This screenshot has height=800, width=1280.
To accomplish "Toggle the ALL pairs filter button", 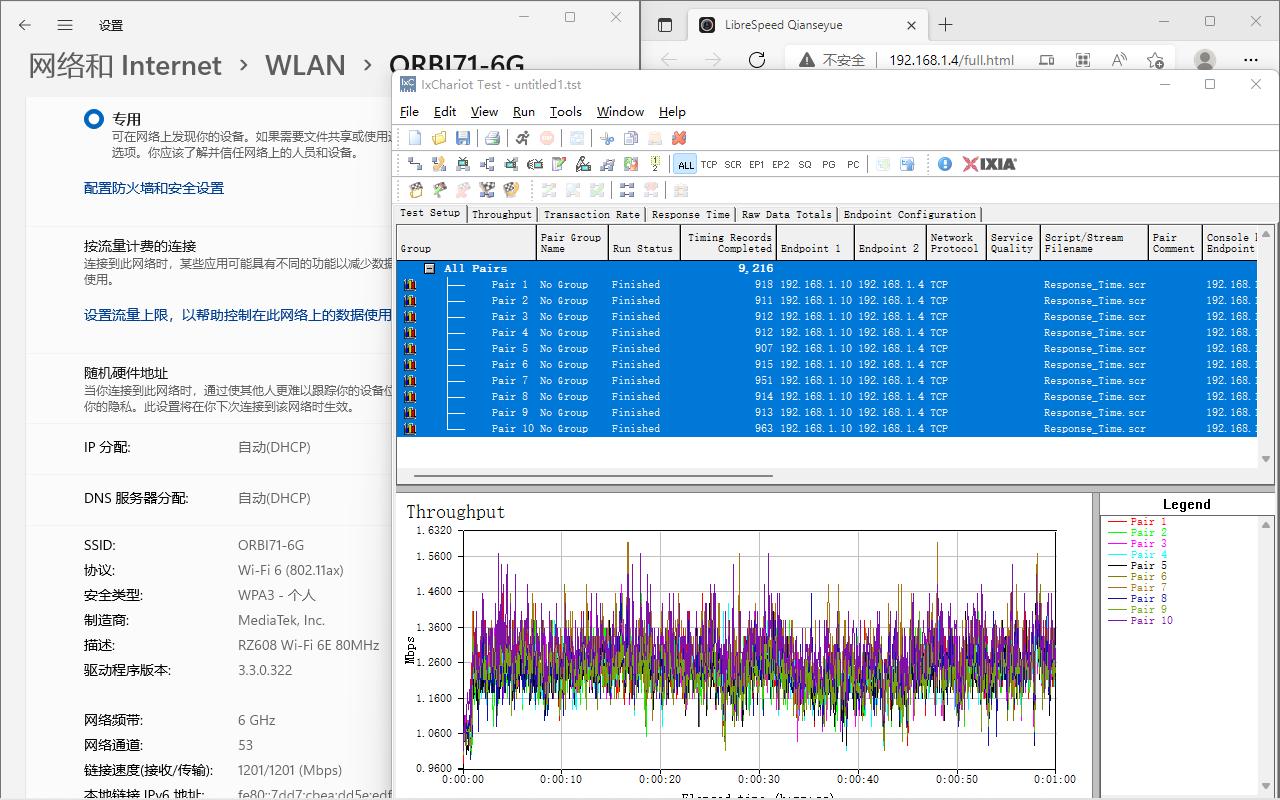I will [x=686, y=163].
